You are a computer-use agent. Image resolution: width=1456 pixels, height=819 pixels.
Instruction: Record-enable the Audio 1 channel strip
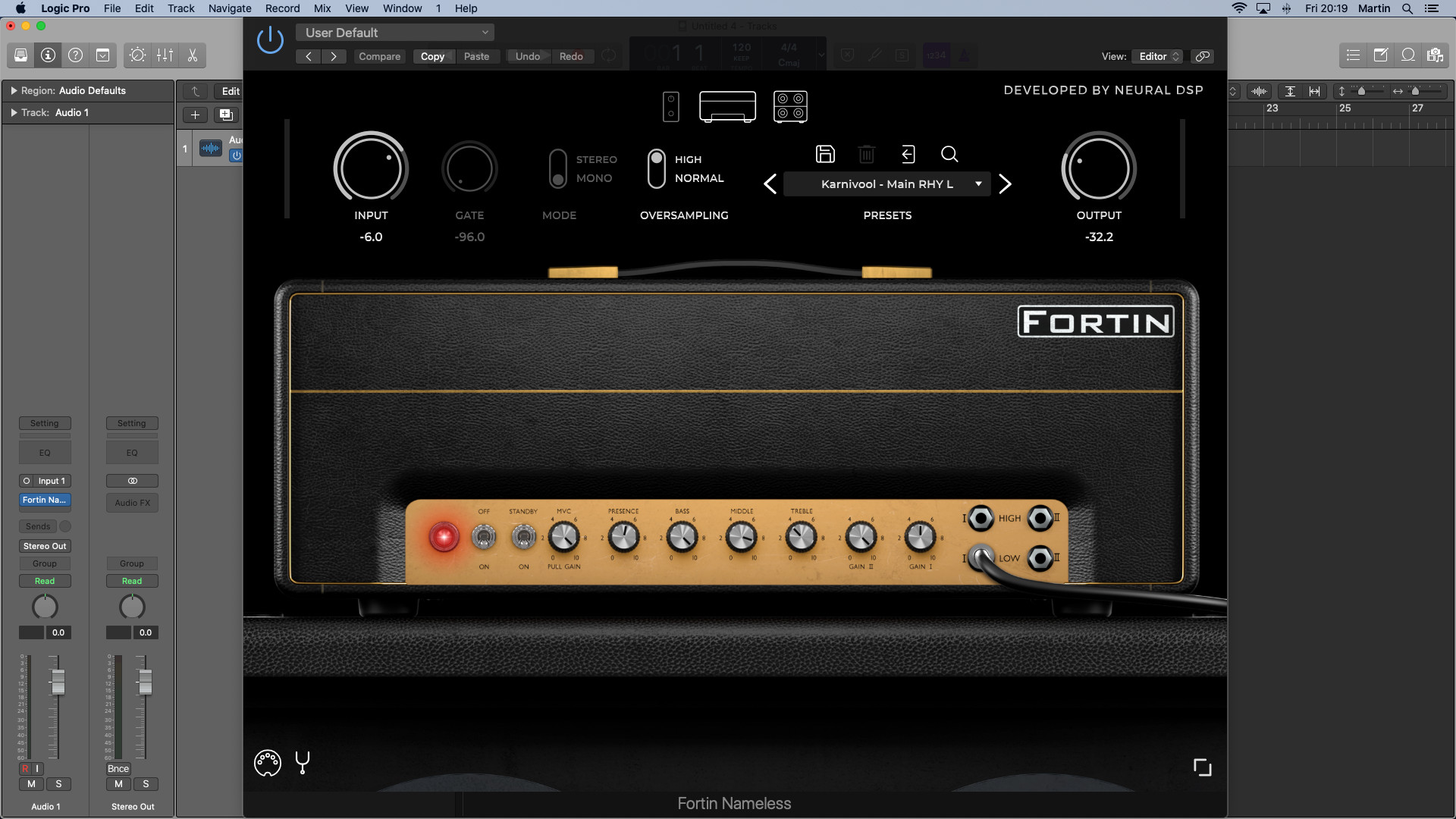tap(25, 769)
